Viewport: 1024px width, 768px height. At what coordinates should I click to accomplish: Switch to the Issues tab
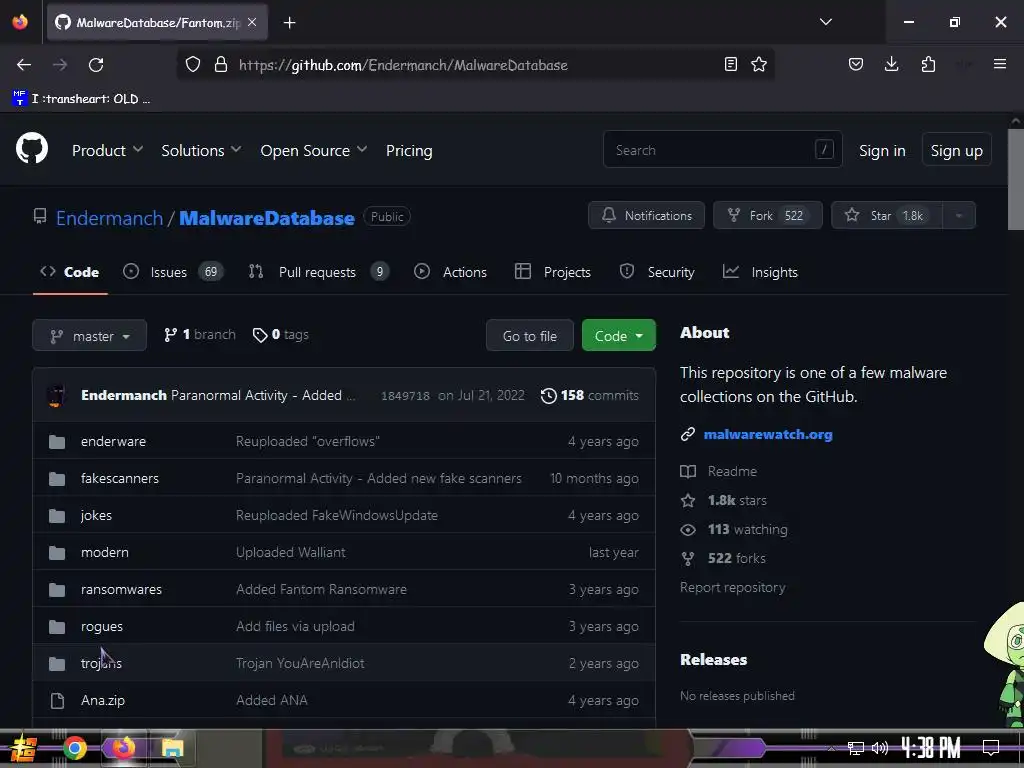click(x=173, y=272)
